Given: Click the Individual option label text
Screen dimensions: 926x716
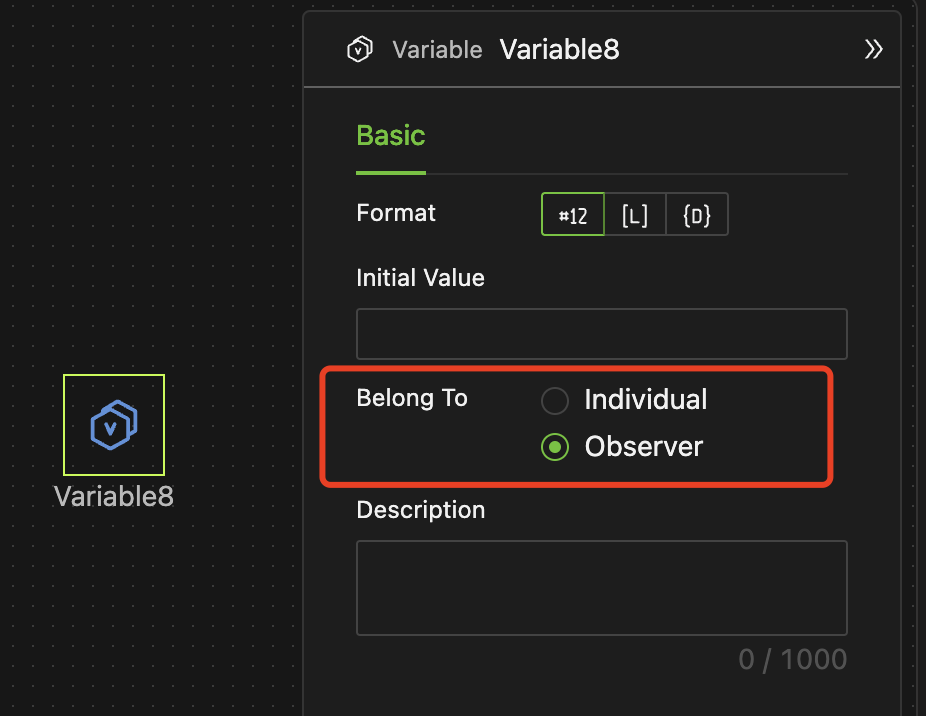Looking at the screenshot, I should tap(645, 400).
